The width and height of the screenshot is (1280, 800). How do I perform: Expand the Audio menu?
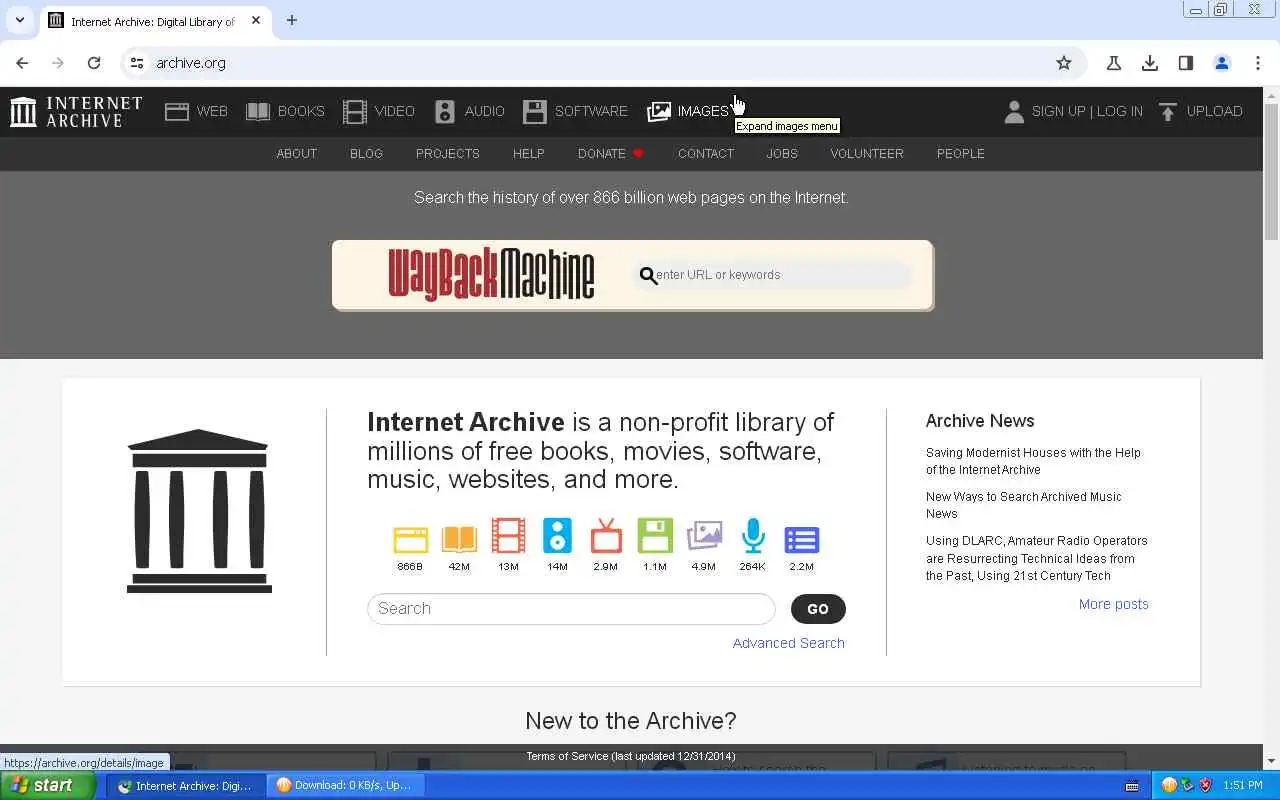[x=469, y=111]
